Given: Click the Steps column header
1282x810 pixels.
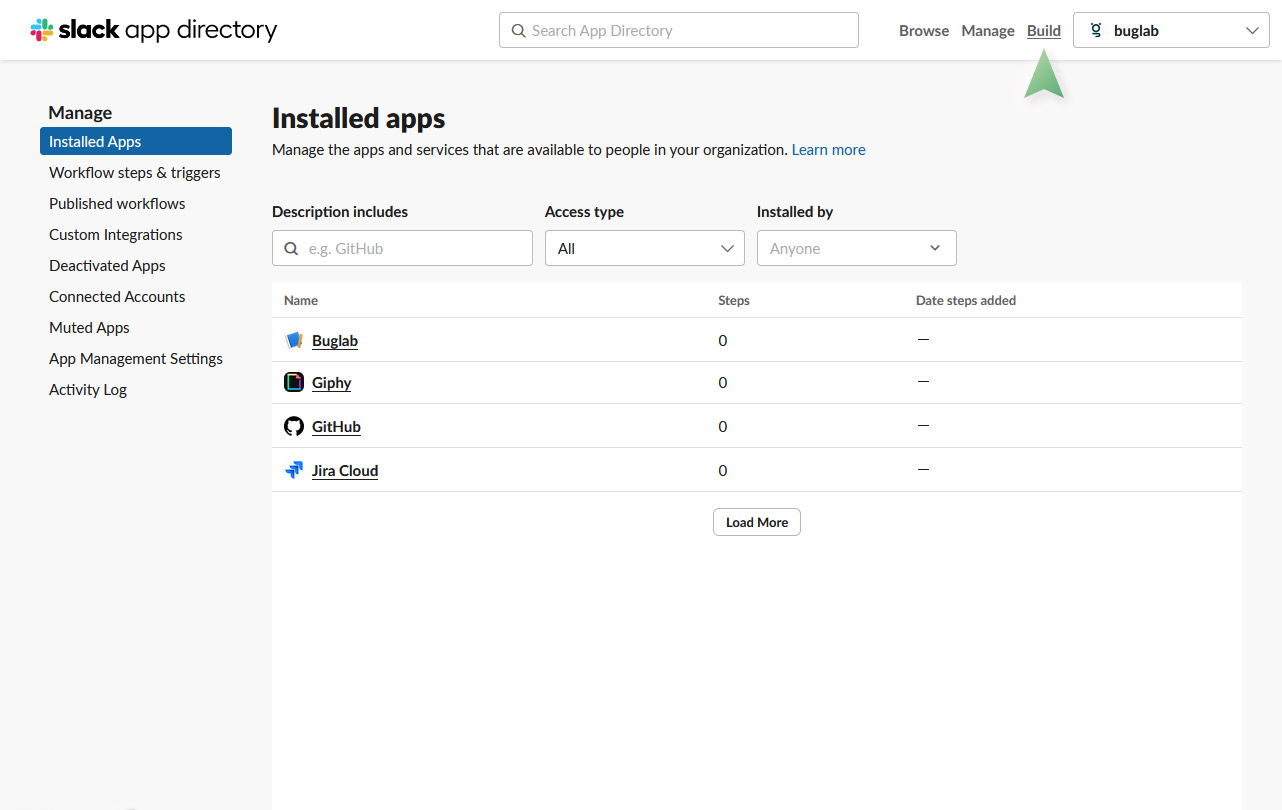Looking at the screenshot, I should tap(734, 300).
